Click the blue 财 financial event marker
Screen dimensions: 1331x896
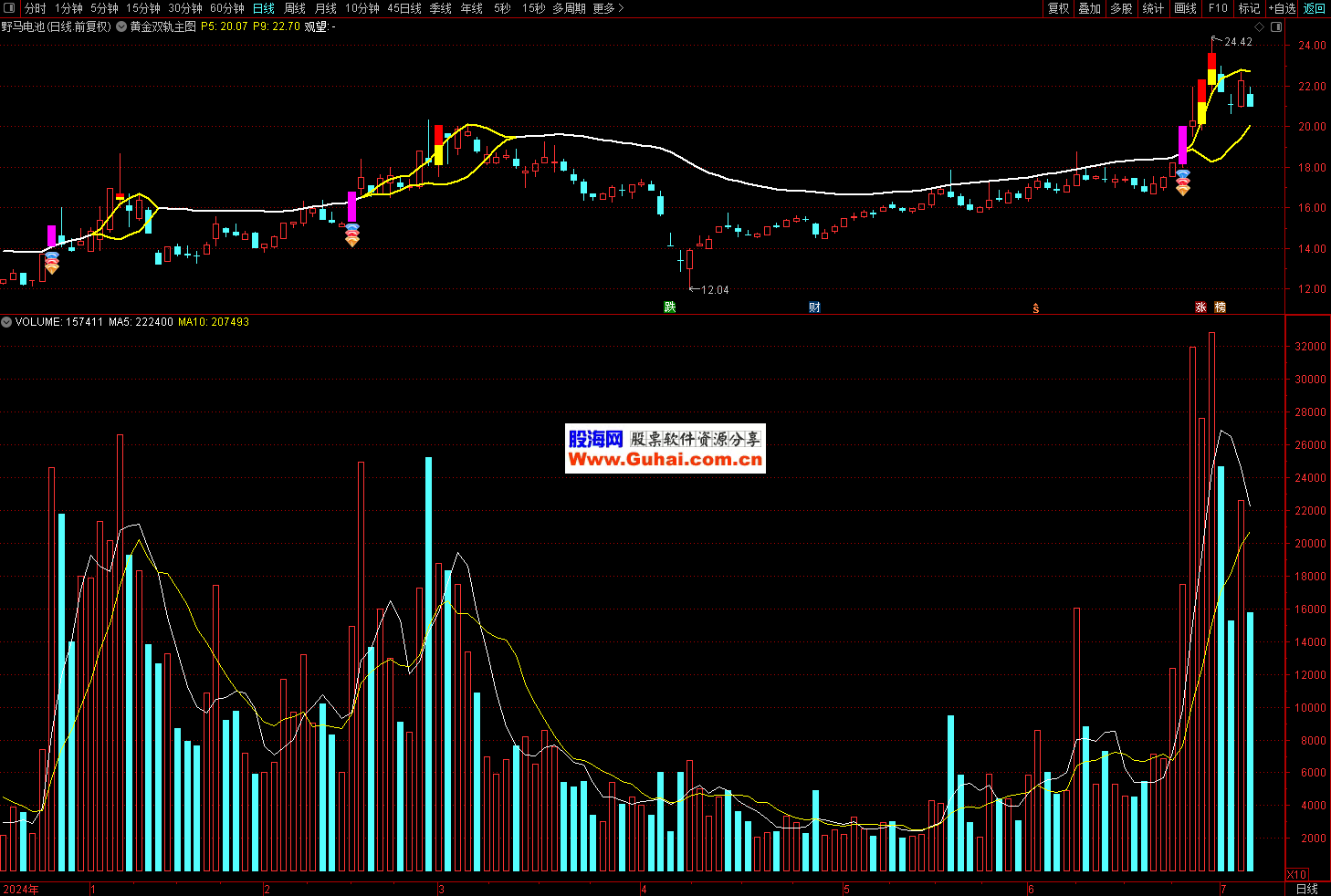(814, 307)
